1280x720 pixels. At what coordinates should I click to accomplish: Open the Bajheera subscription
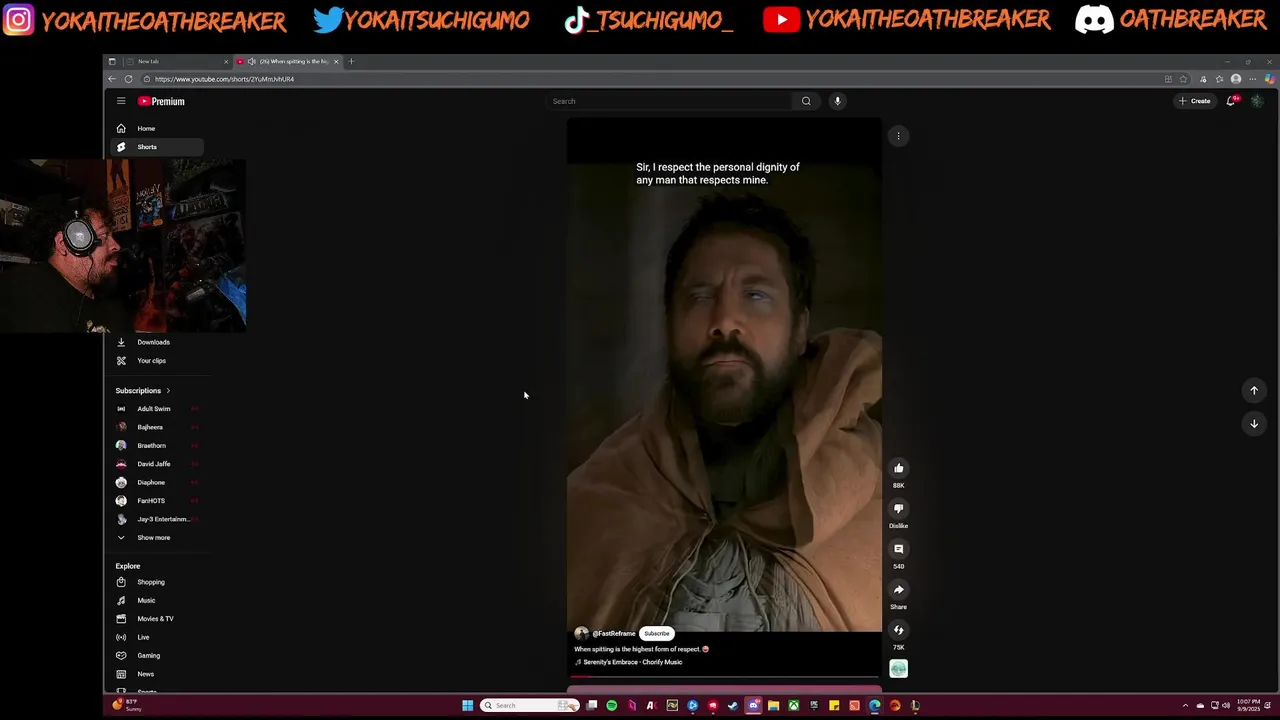pos(155,427)
